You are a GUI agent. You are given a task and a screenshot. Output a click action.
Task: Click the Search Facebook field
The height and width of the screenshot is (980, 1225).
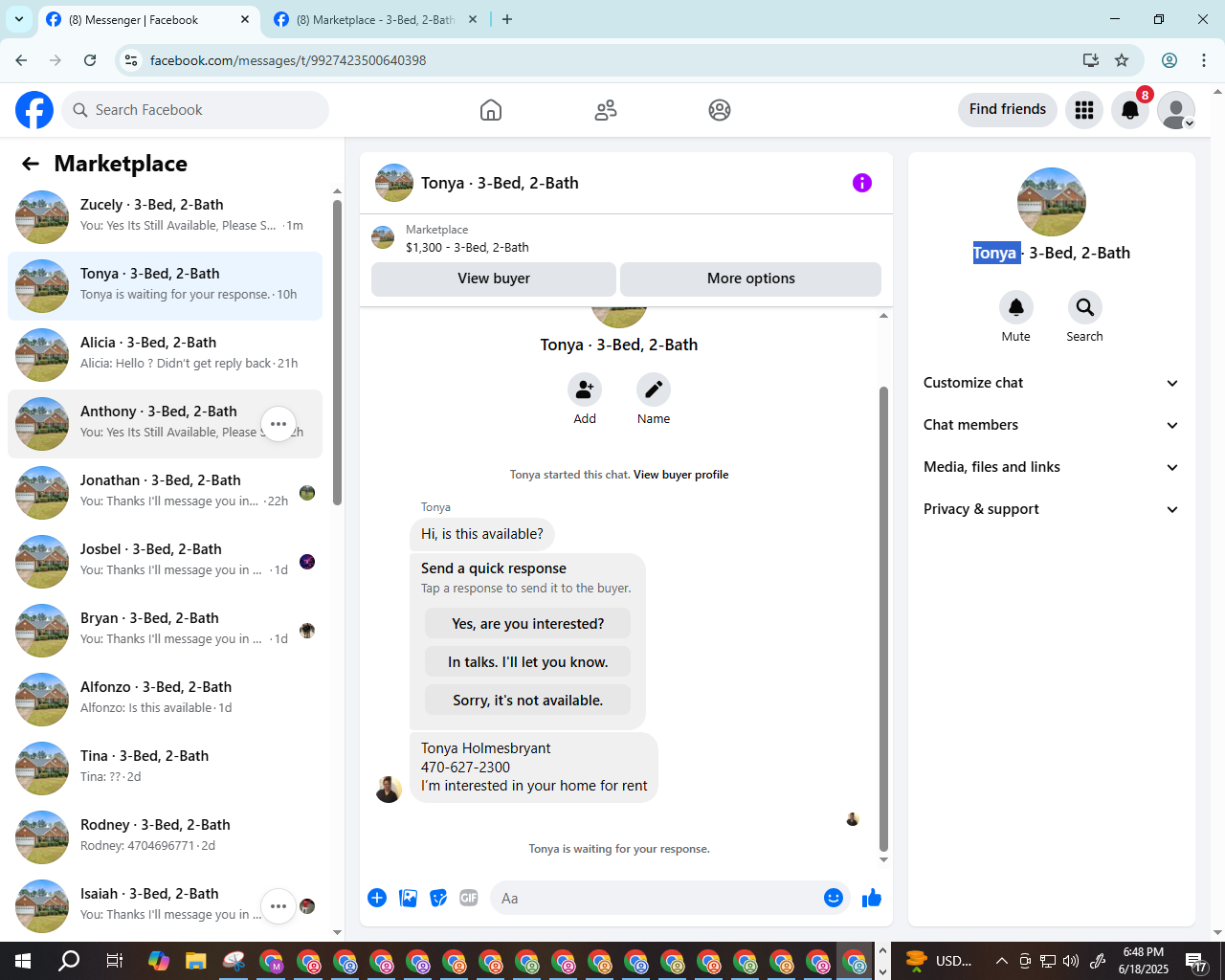(195, 110)
